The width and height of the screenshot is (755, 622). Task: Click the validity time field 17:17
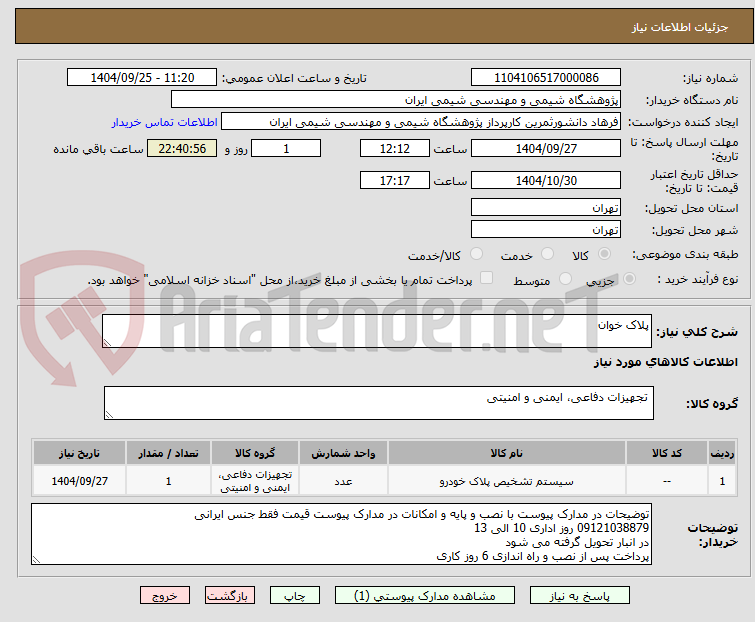pyautogui.click(x=395, y=181)
